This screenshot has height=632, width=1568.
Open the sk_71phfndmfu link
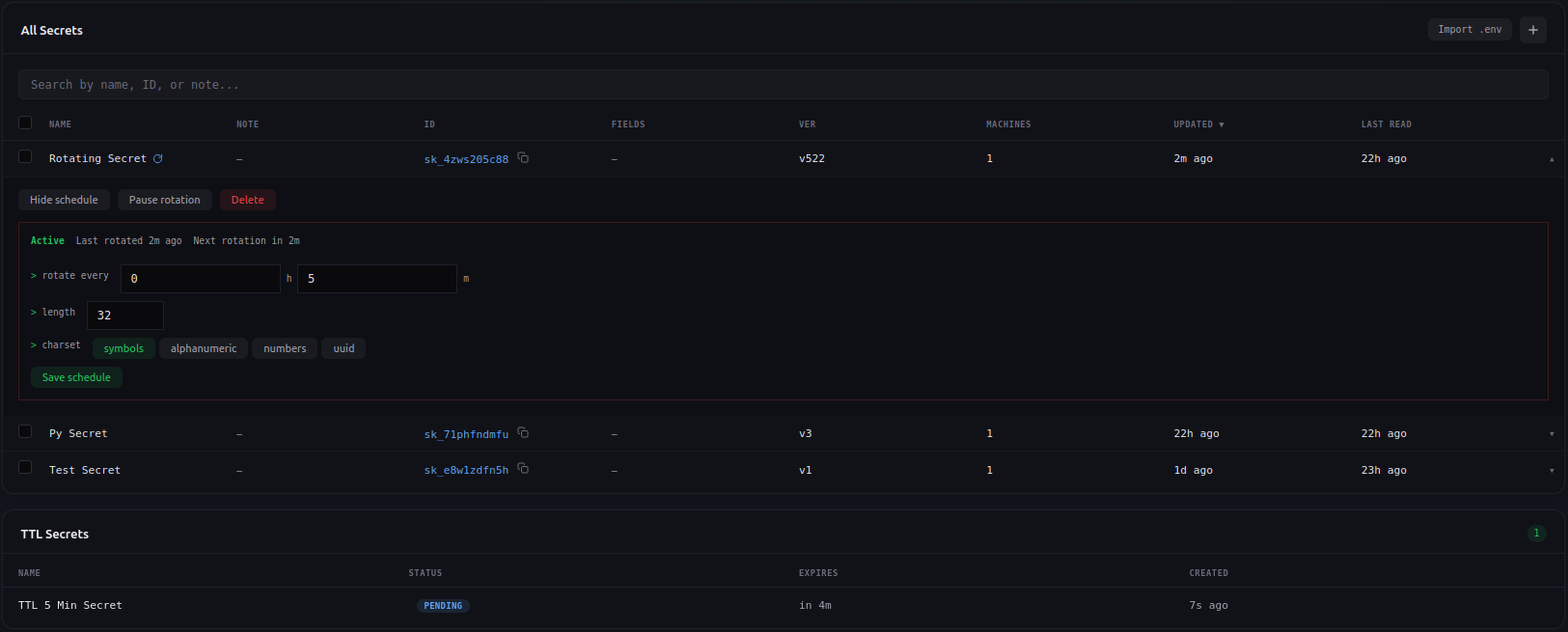tap(466, 434)
